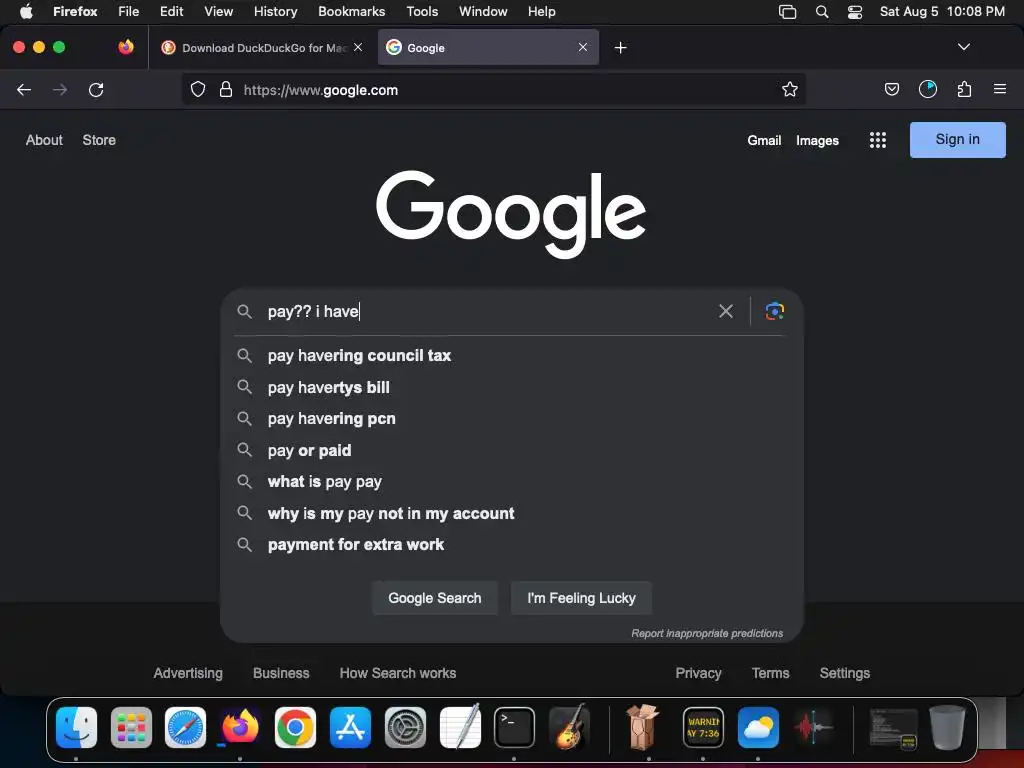
Task: Open the Pocket save icon
Action: tap(891, 89)
